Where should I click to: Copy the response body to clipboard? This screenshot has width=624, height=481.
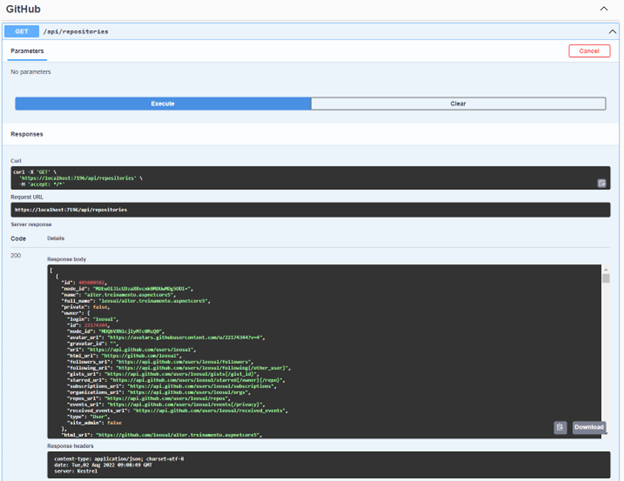(560, 427)
